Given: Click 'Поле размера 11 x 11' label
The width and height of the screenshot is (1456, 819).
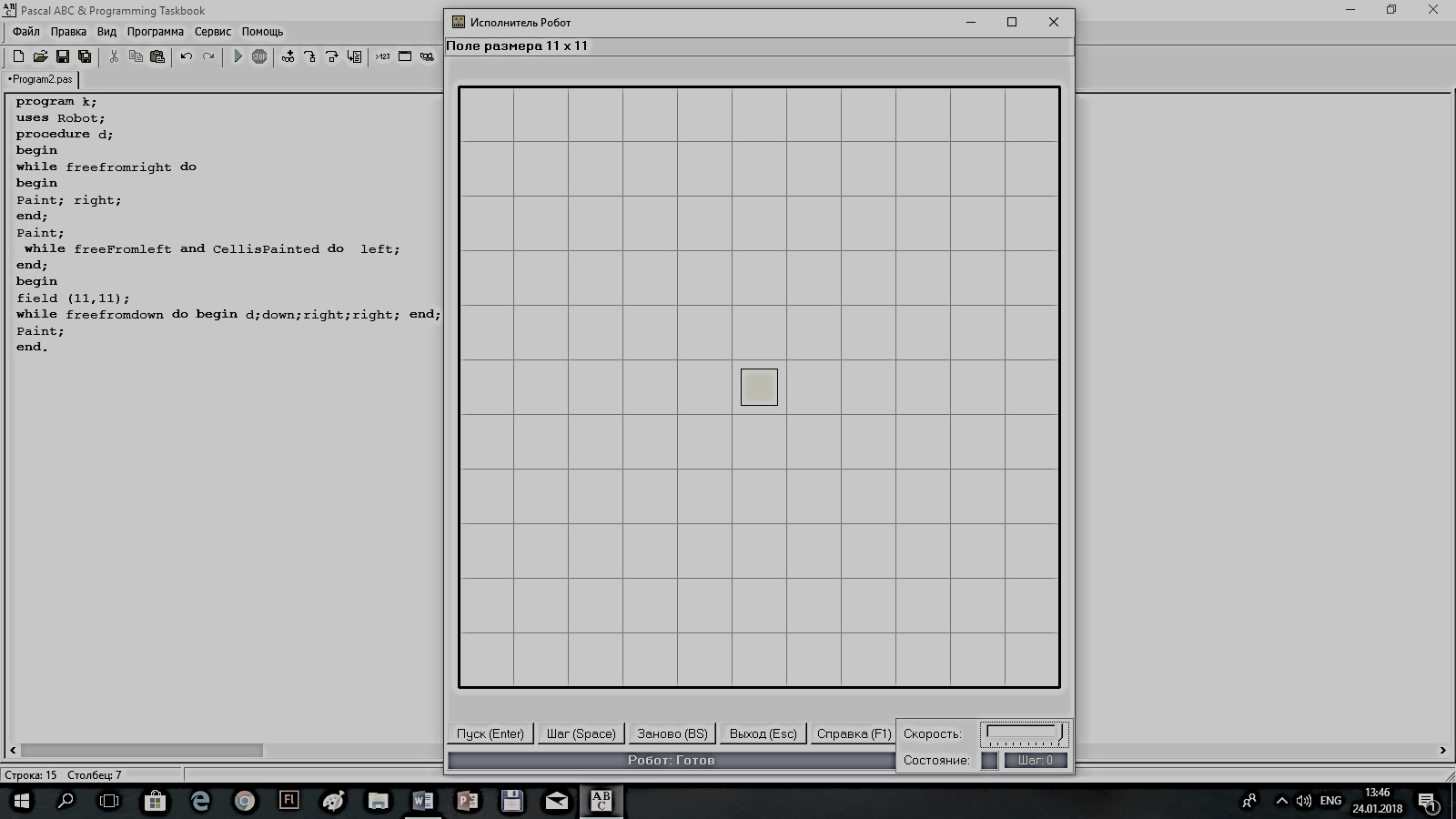Looking at the screenshot, I should (x=517, y=45).
